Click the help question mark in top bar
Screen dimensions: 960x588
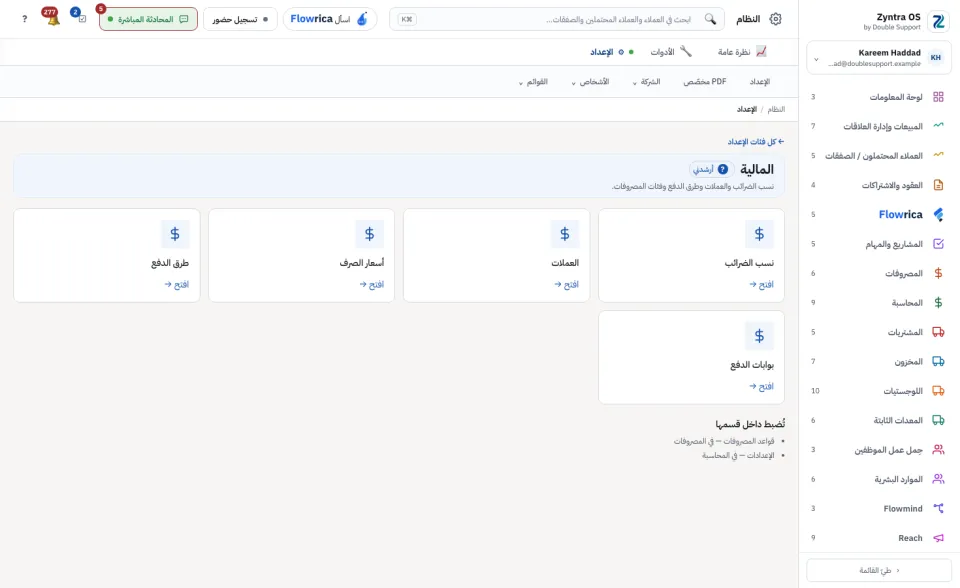click(x=24, y=19)
